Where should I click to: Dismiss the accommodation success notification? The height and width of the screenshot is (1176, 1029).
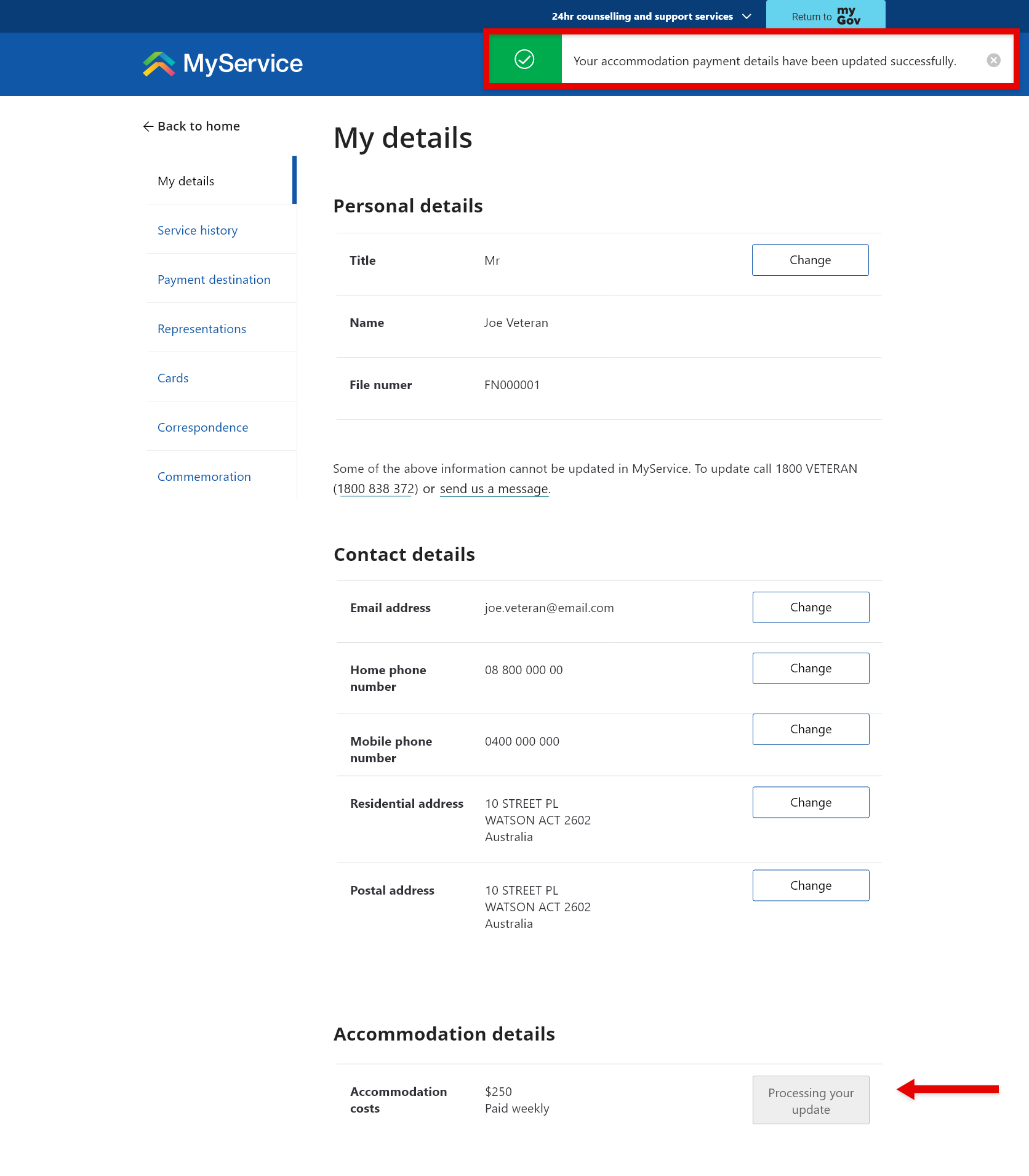point(993,60)
